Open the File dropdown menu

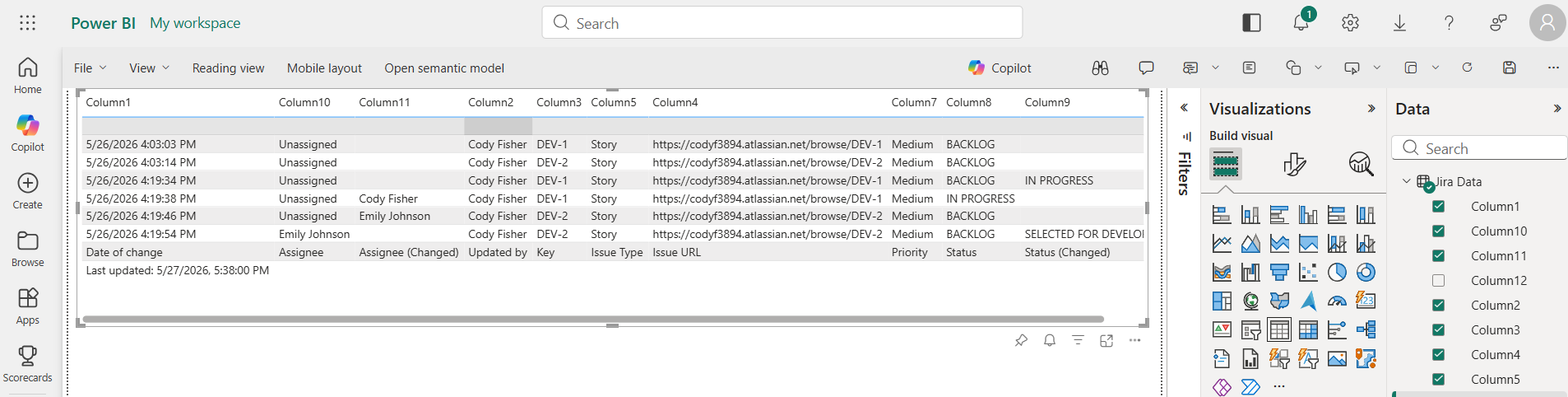[x=90, y=68]
